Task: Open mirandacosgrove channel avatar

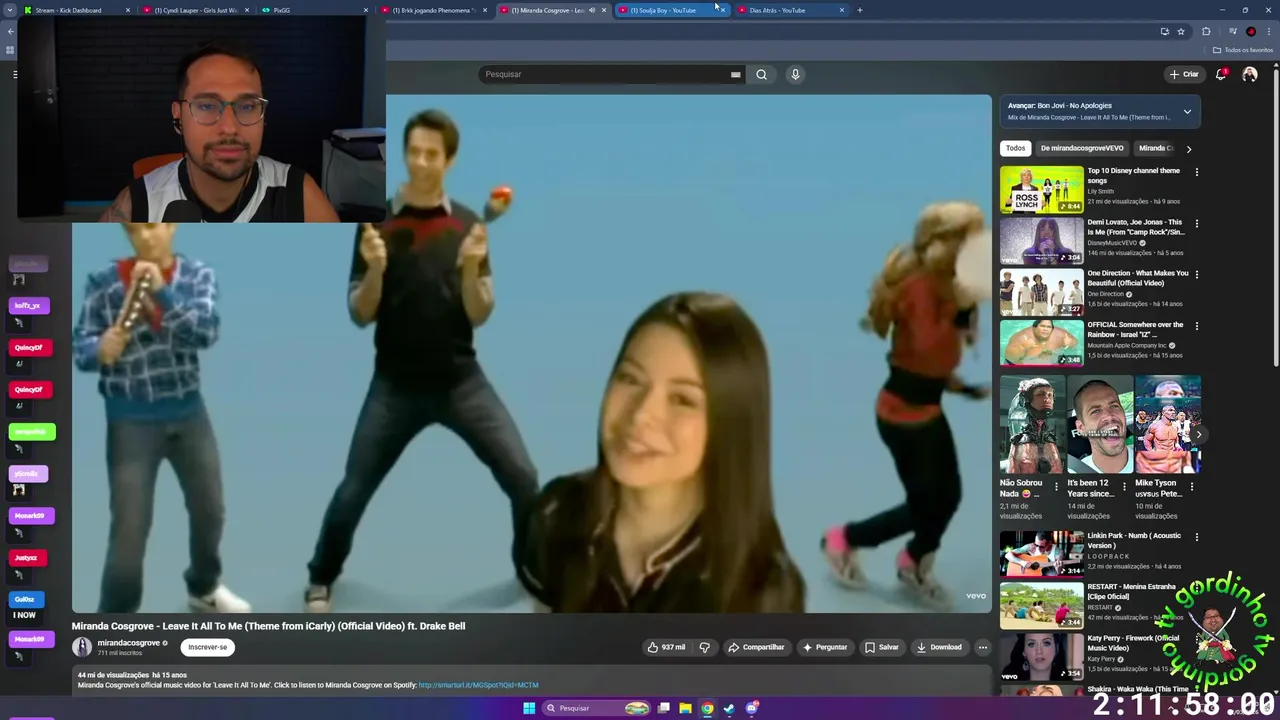Action: click(x=82, y=647)
